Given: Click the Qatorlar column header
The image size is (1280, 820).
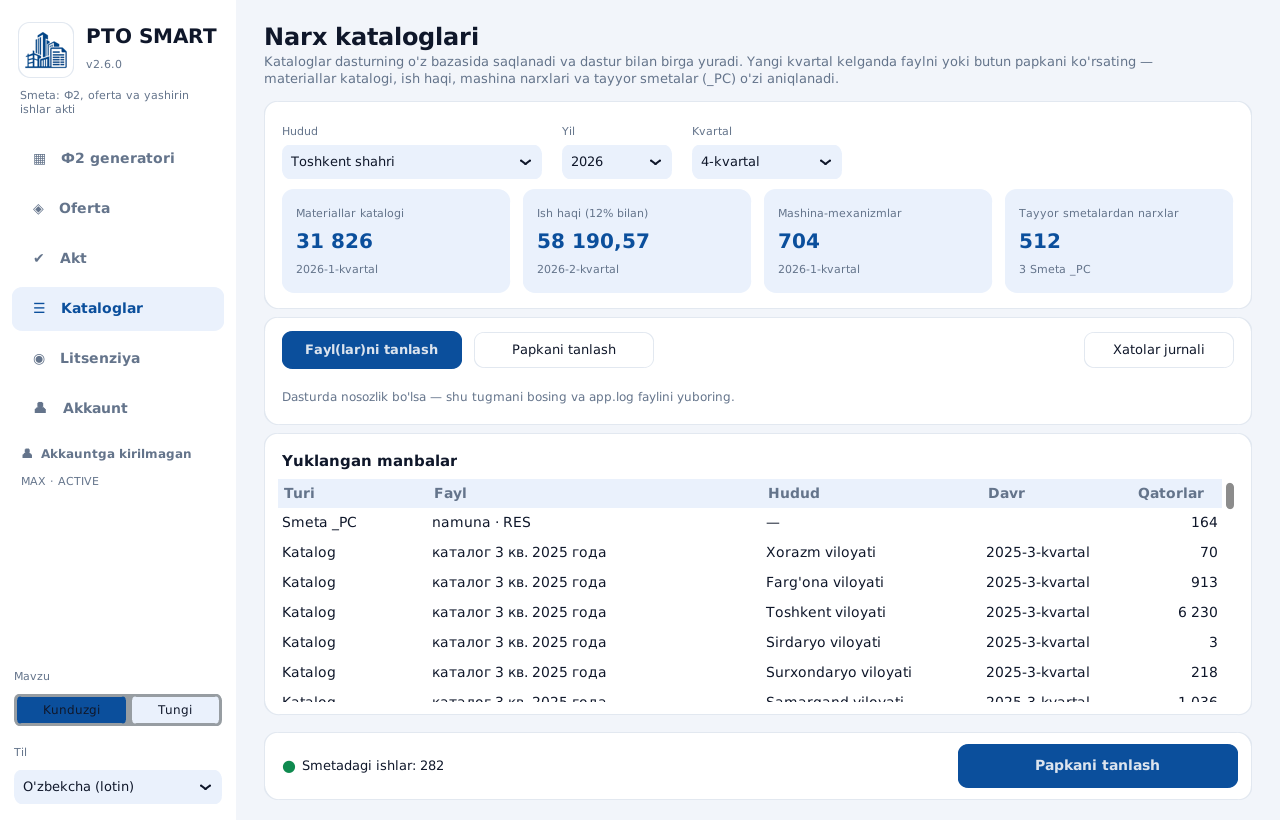Looking at the screenshot, I should (x=1171, y=493).
